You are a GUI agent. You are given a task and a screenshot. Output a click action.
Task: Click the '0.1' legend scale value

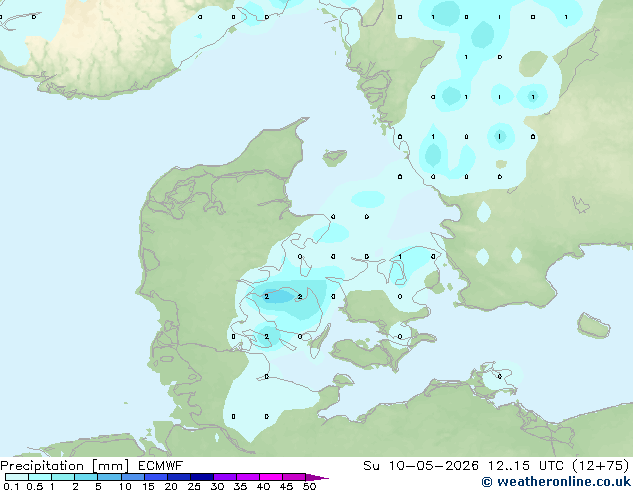click(x=11, y=486)
